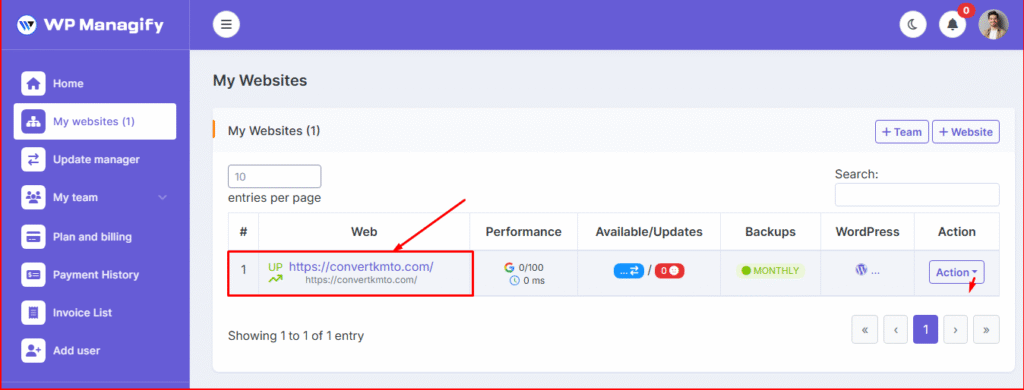Click the Home sidebar icon
Image resolution: width=1024 pixels, height=390 pixels.
[33, 84]
